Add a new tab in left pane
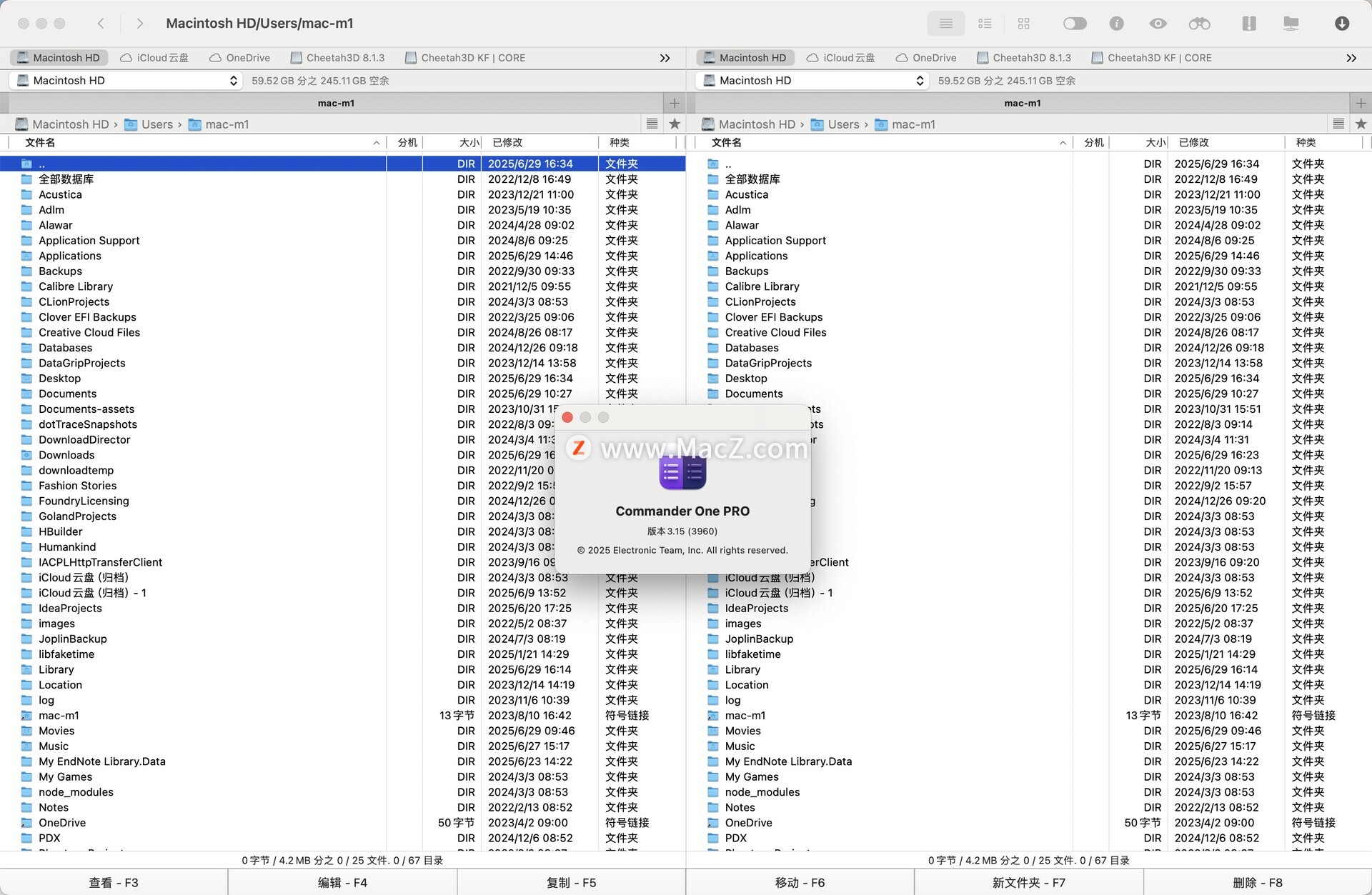The height and width of the screenshot is (895, 1372). pos(674,103)
